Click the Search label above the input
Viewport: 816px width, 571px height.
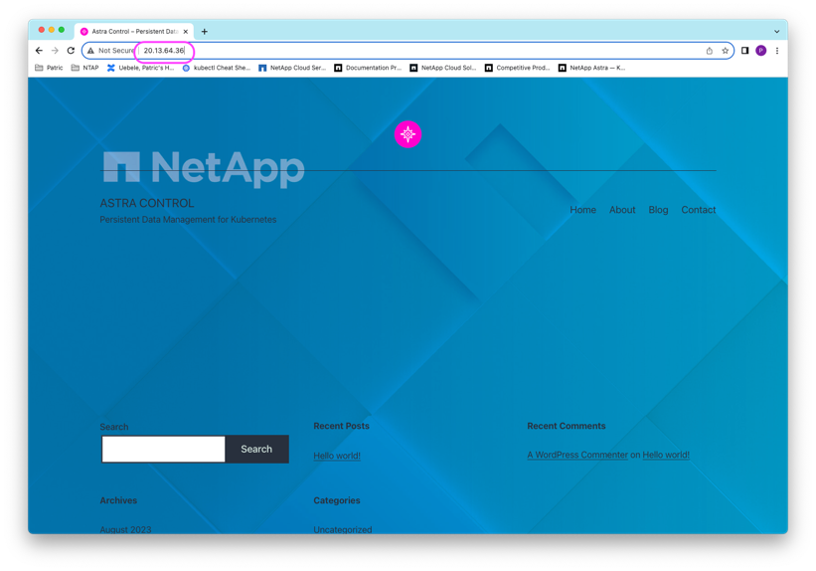[x=114, y=427]
